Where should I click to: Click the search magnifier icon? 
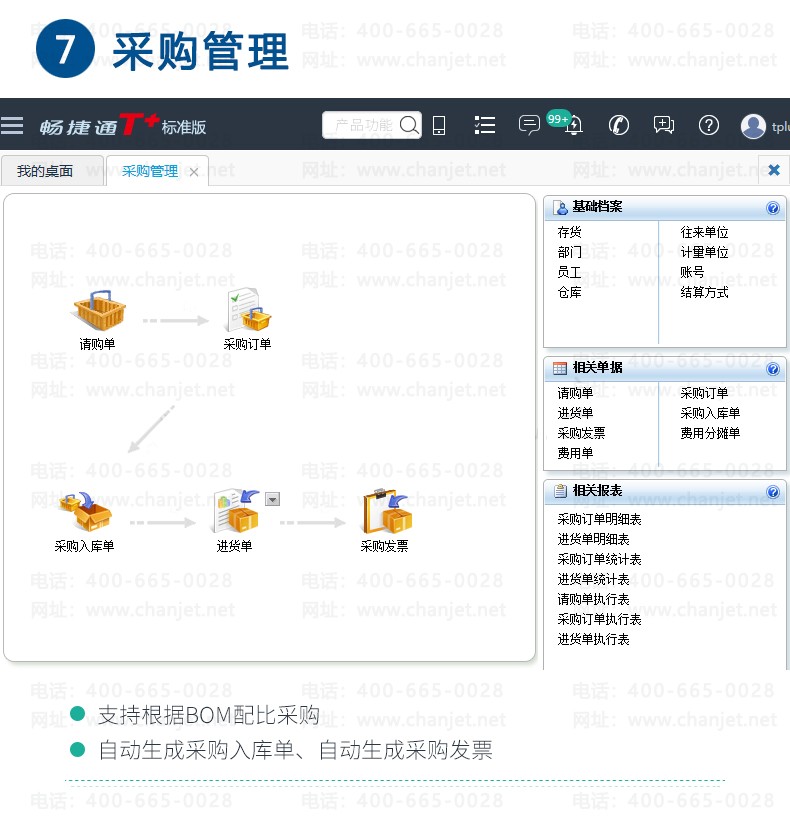pyautogui.click(x=409, y=125)
